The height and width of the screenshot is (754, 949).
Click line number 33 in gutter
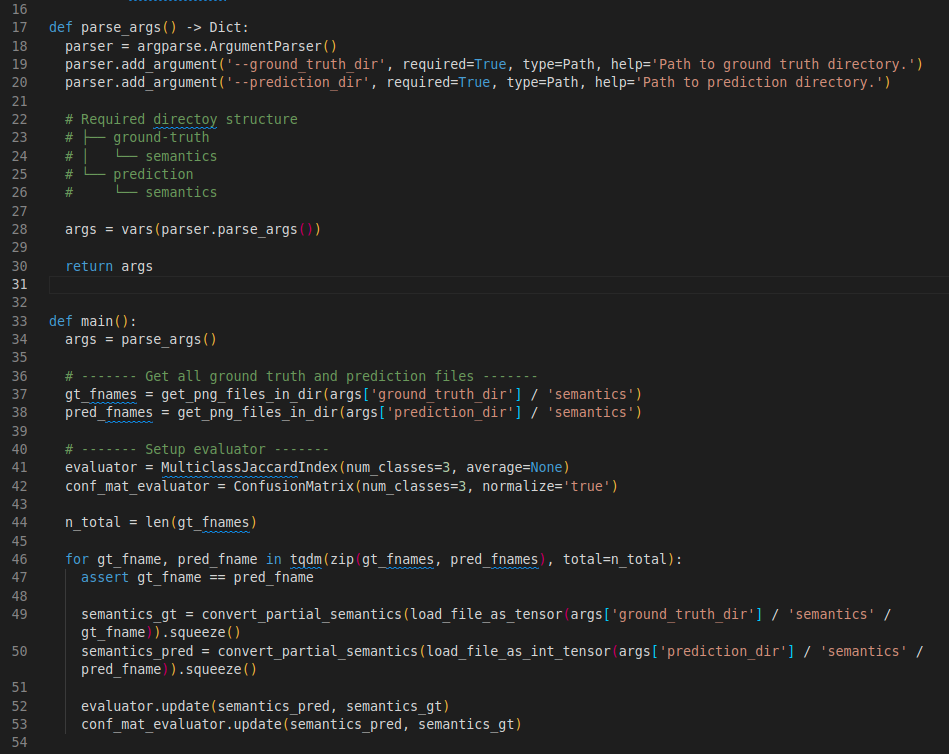coord(19,321)
